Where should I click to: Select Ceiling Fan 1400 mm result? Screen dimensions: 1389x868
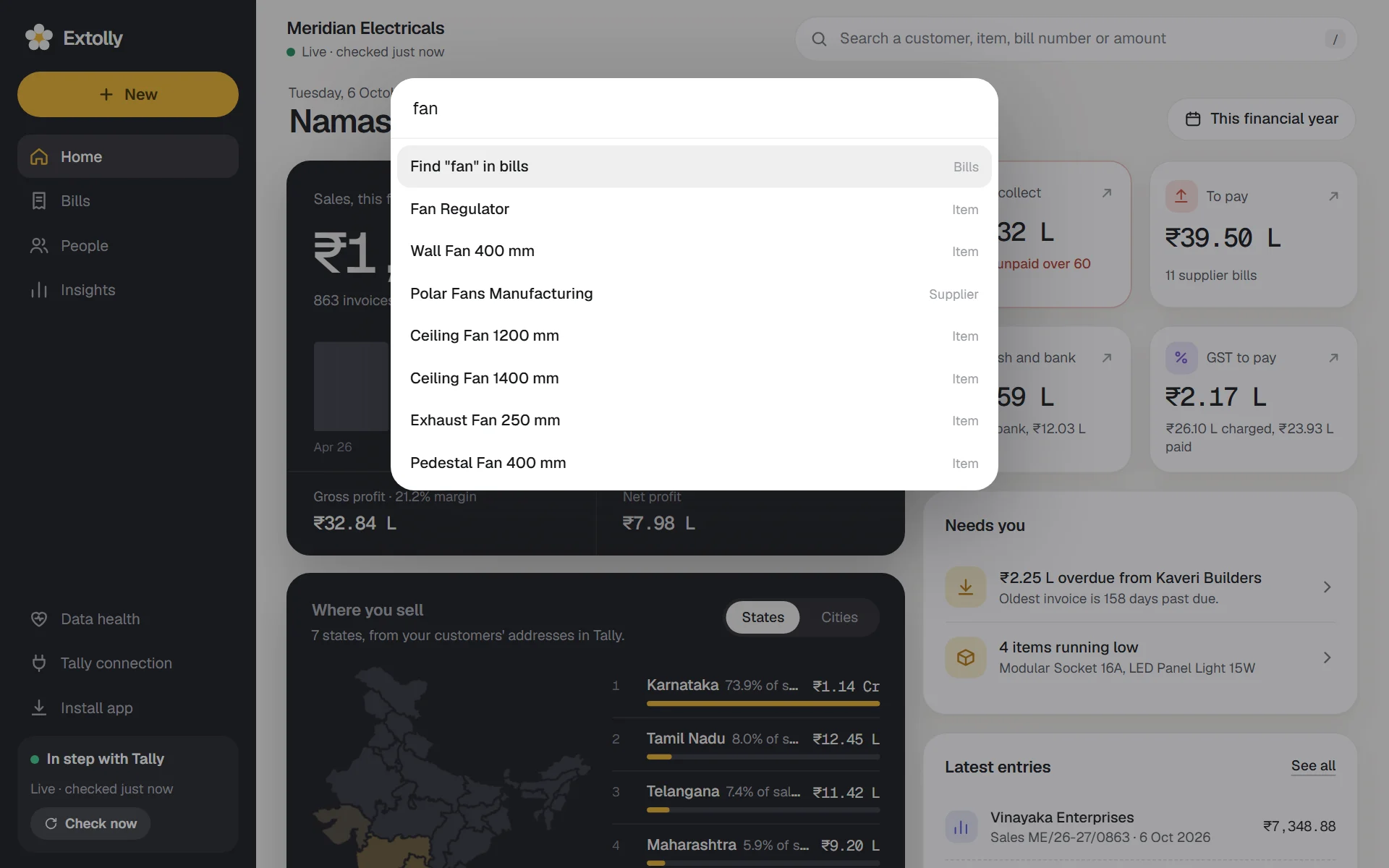click(x=694, y=378)
